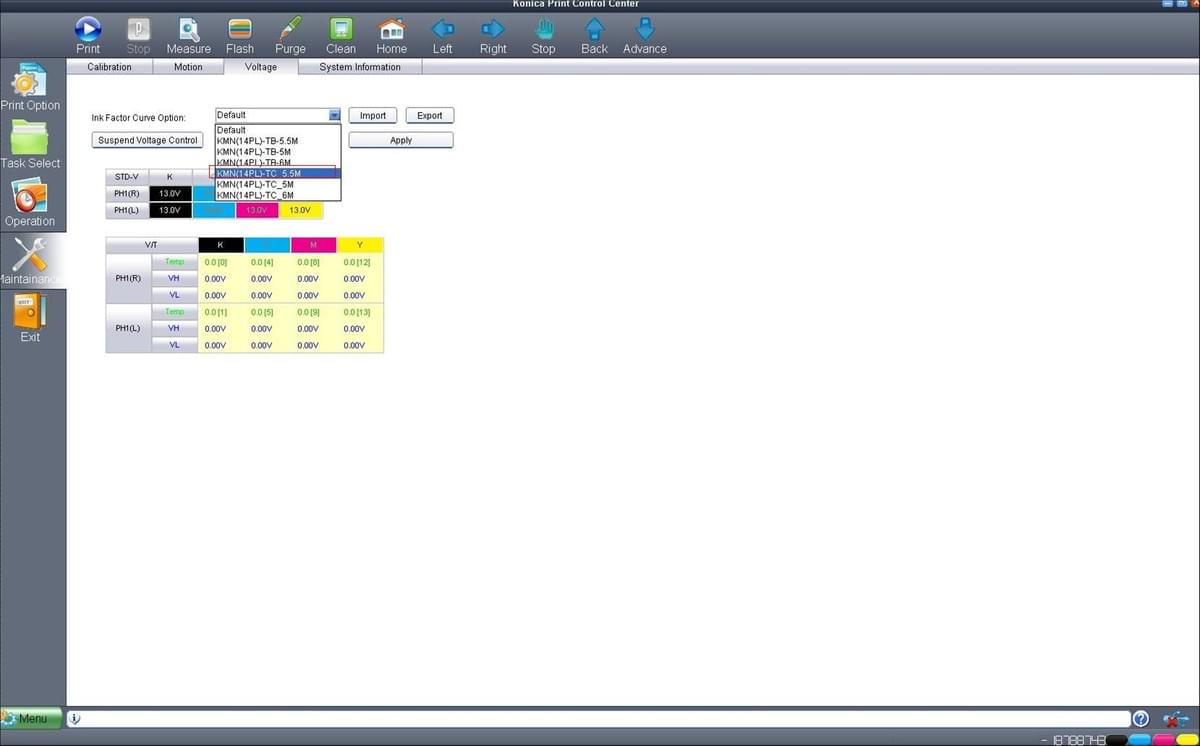Choose KMN(14PL)-TB-5M curve option
This screenshot has width=1200, height=746.
tap(278, 152)
